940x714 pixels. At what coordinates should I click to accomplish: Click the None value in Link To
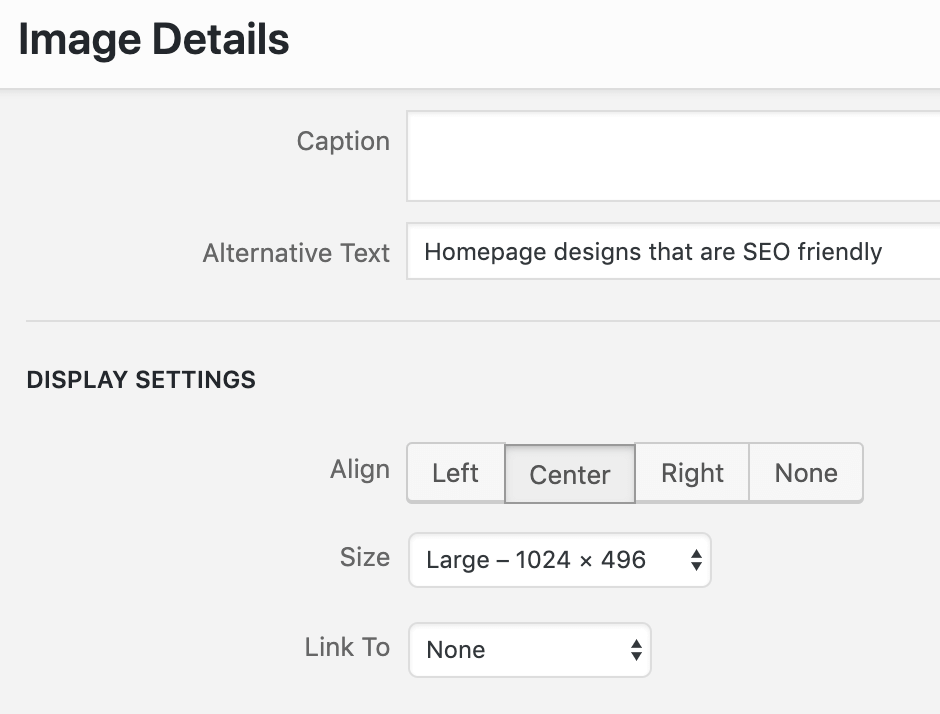point(456,650)
